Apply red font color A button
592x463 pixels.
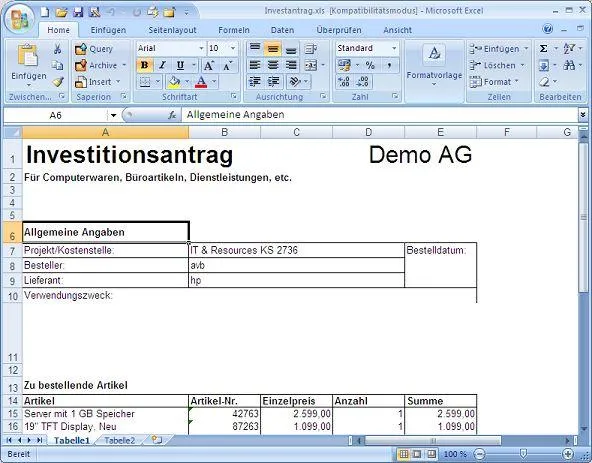pos(201,82)
